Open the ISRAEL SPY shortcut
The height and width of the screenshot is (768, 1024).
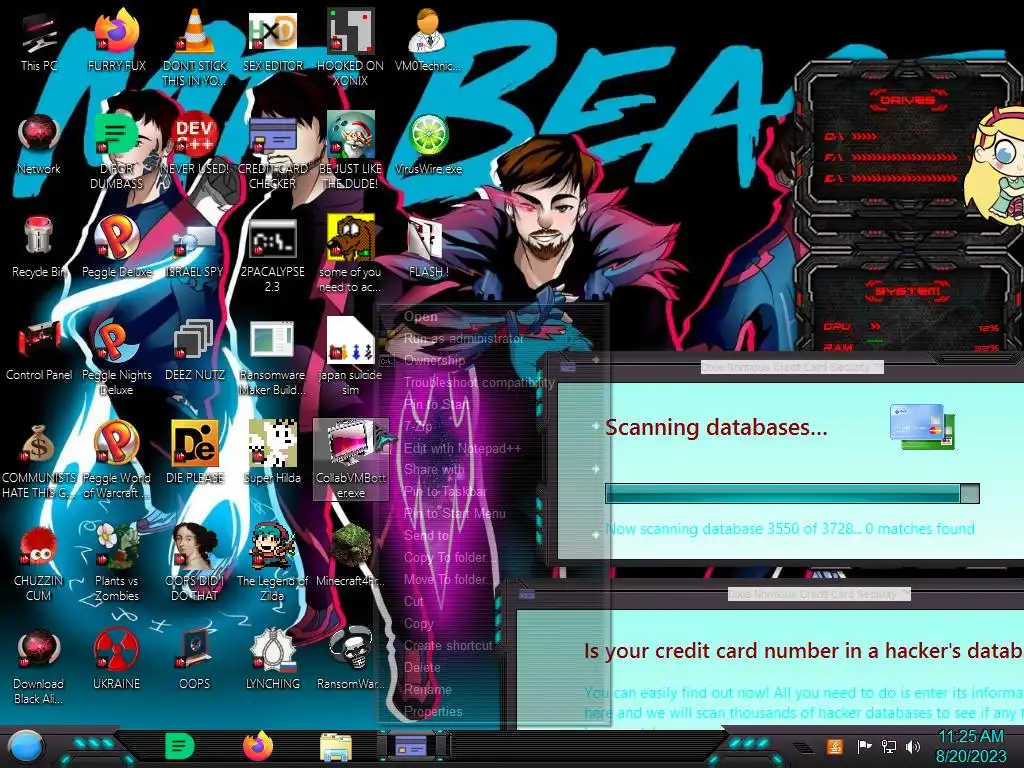194,247
